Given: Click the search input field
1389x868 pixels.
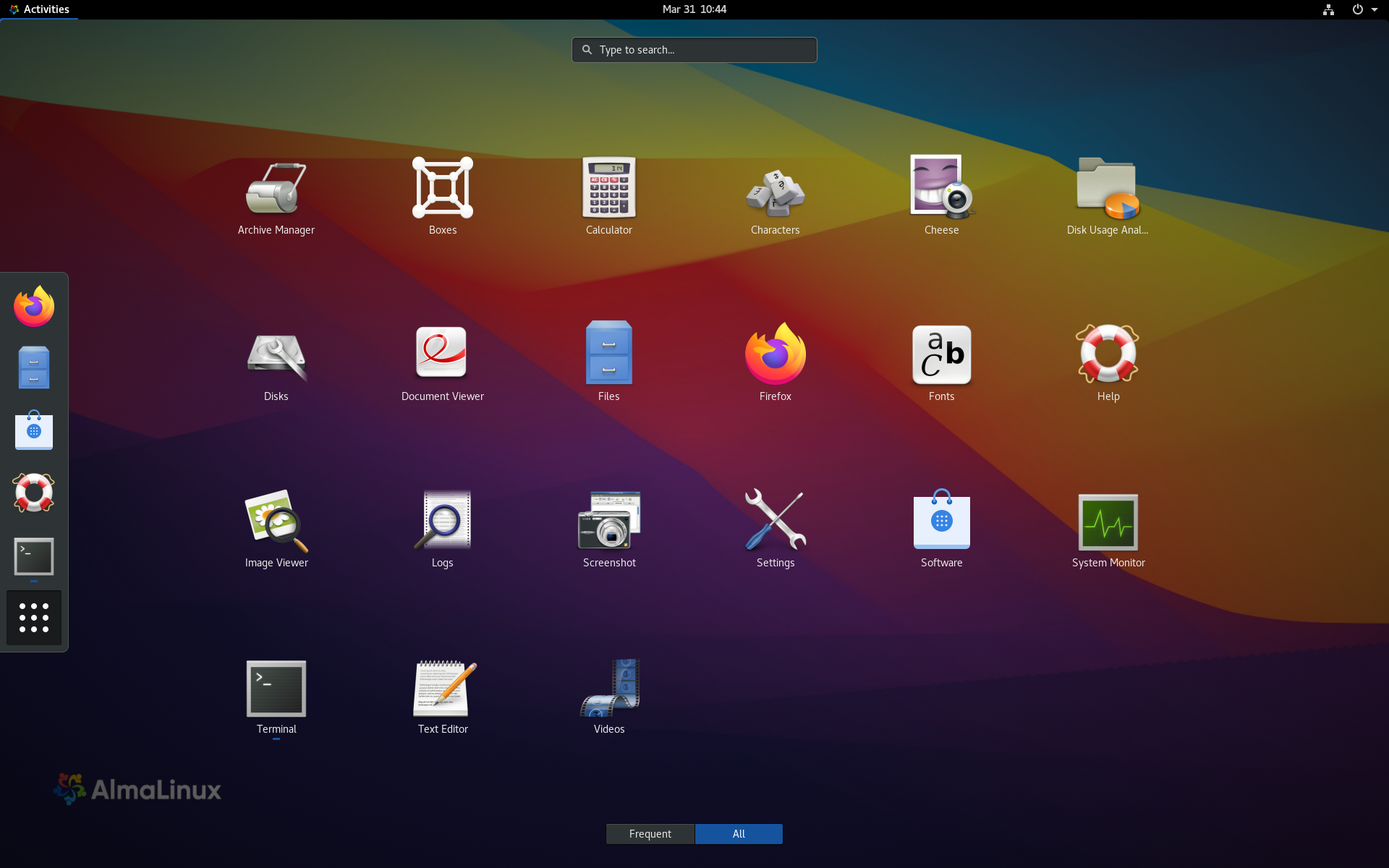Looking at the screenshot, I should tap(694, 49).
